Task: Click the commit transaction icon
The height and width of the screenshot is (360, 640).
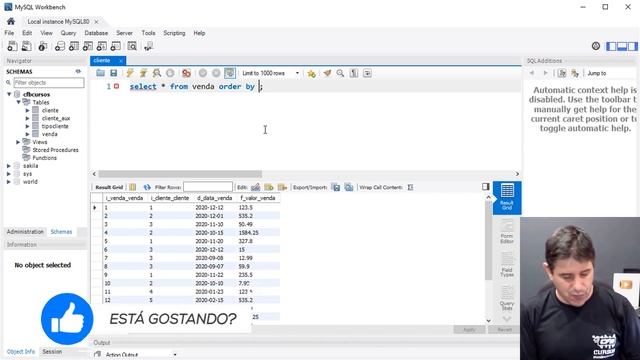Action: [x=203, y=73]
